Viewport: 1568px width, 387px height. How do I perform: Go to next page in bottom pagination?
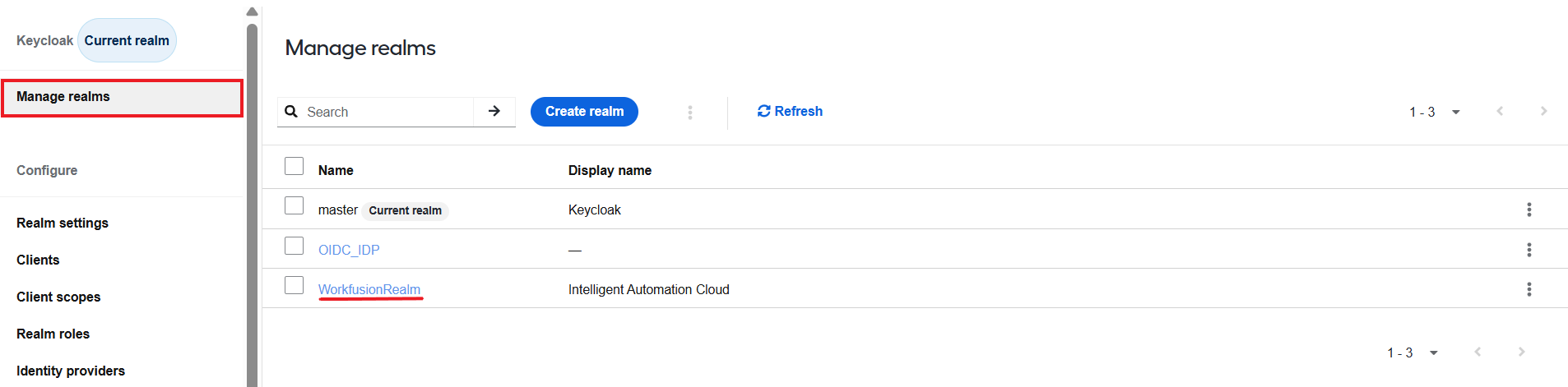click(x=1521, y=352)
